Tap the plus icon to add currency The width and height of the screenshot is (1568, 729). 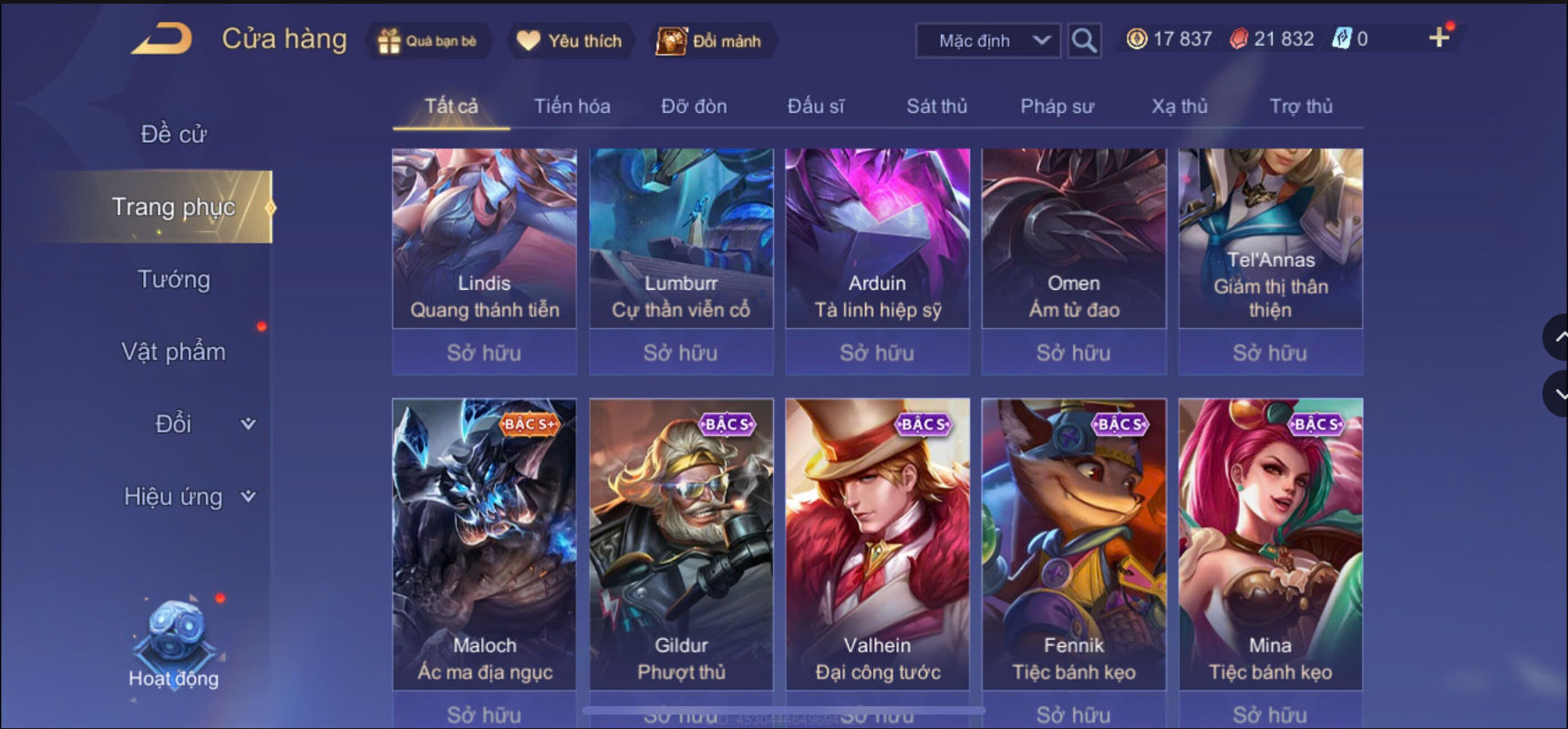[1439, 37]
